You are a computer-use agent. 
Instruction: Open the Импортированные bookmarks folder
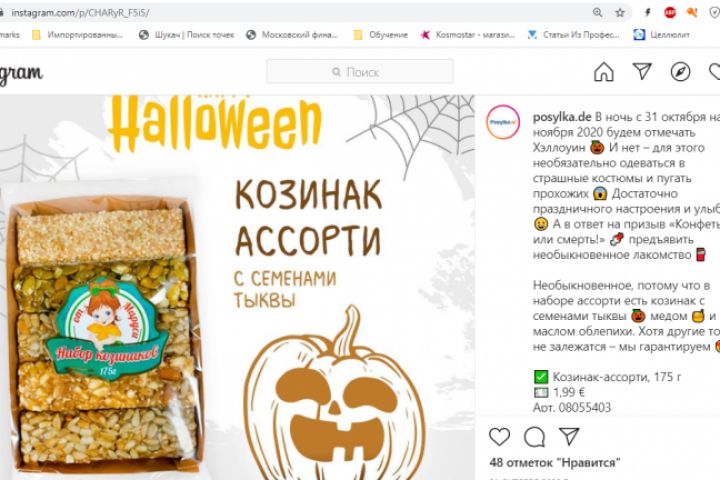77,35
